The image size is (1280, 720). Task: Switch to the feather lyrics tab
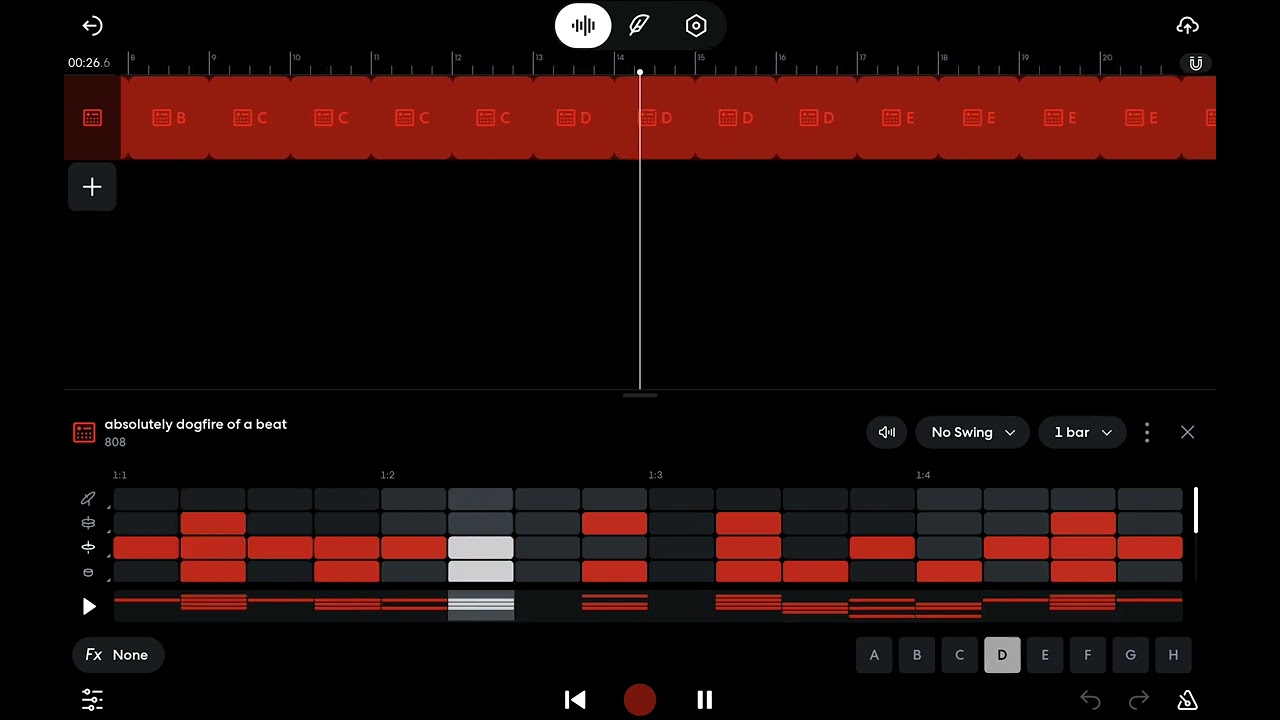point(640,26)
